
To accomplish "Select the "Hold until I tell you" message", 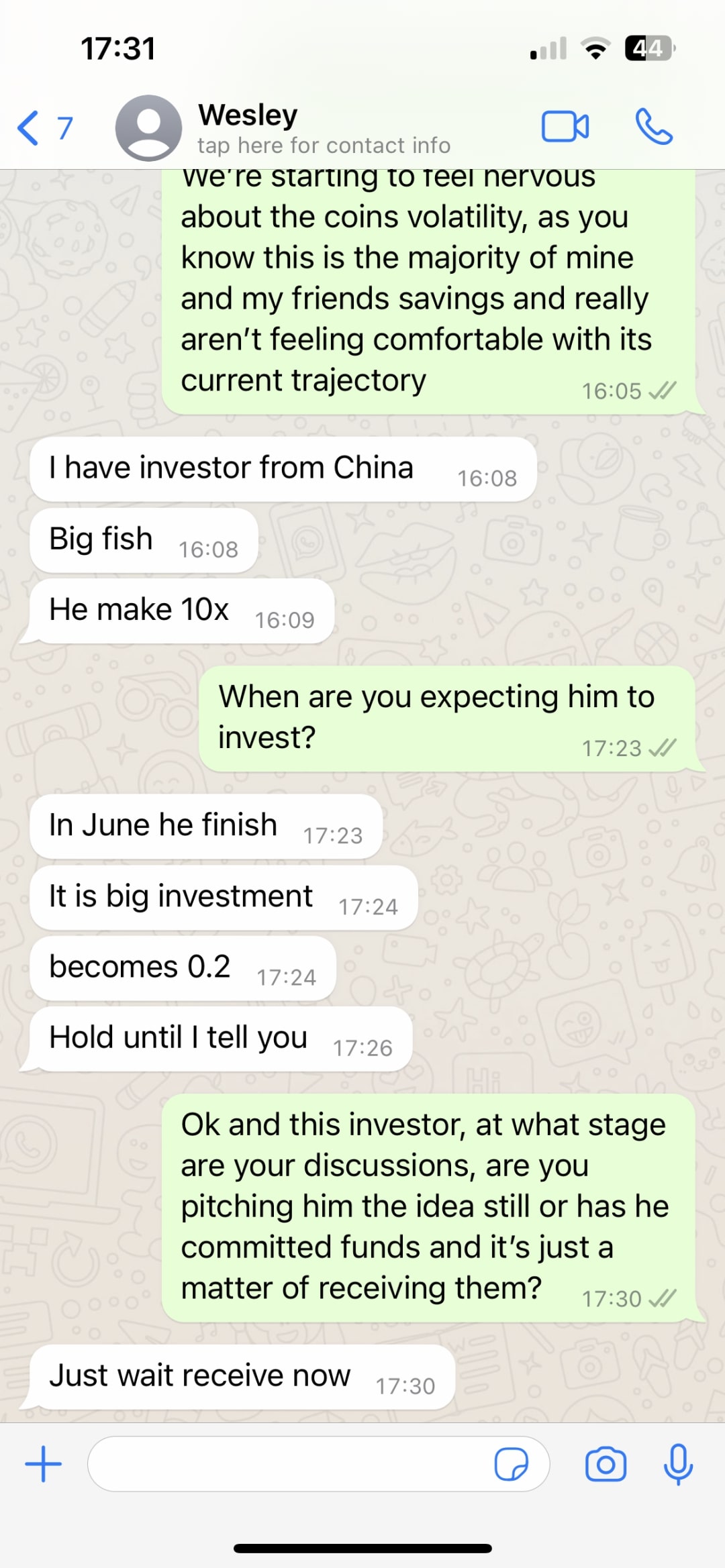I will 220,1039.
